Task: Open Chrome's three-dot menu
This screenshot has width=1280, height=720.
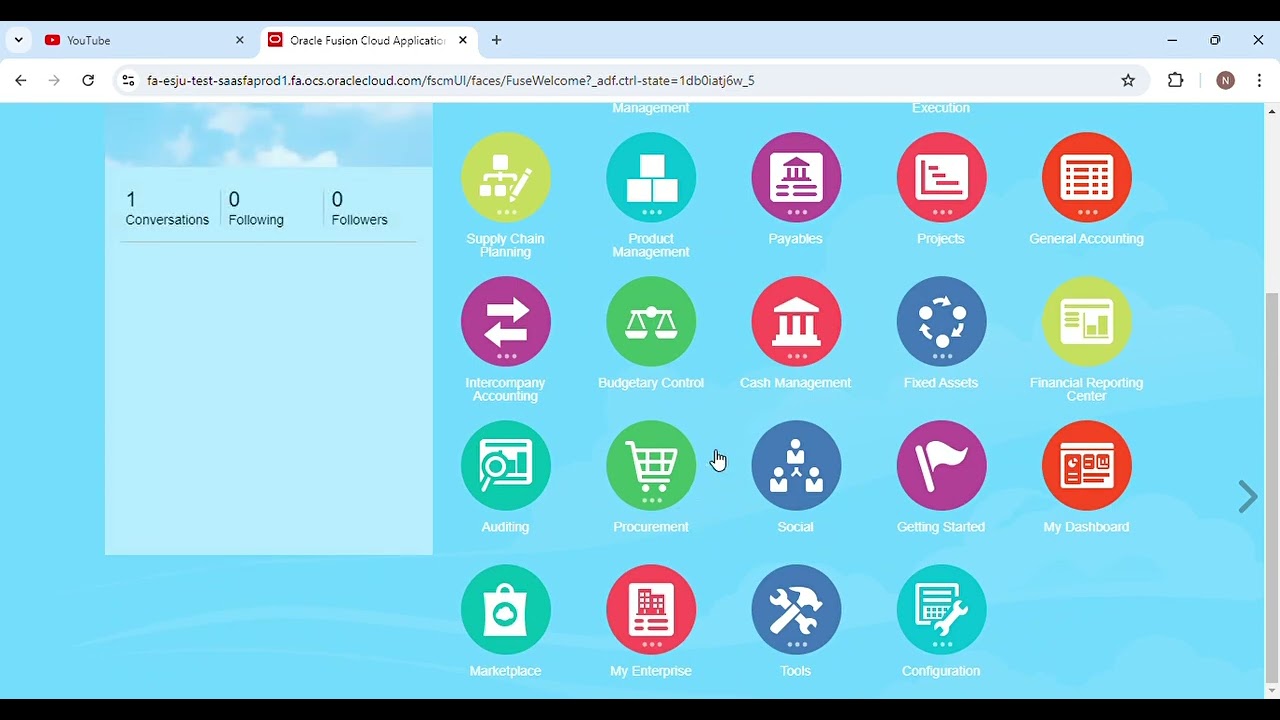Action: point(1259,81)
